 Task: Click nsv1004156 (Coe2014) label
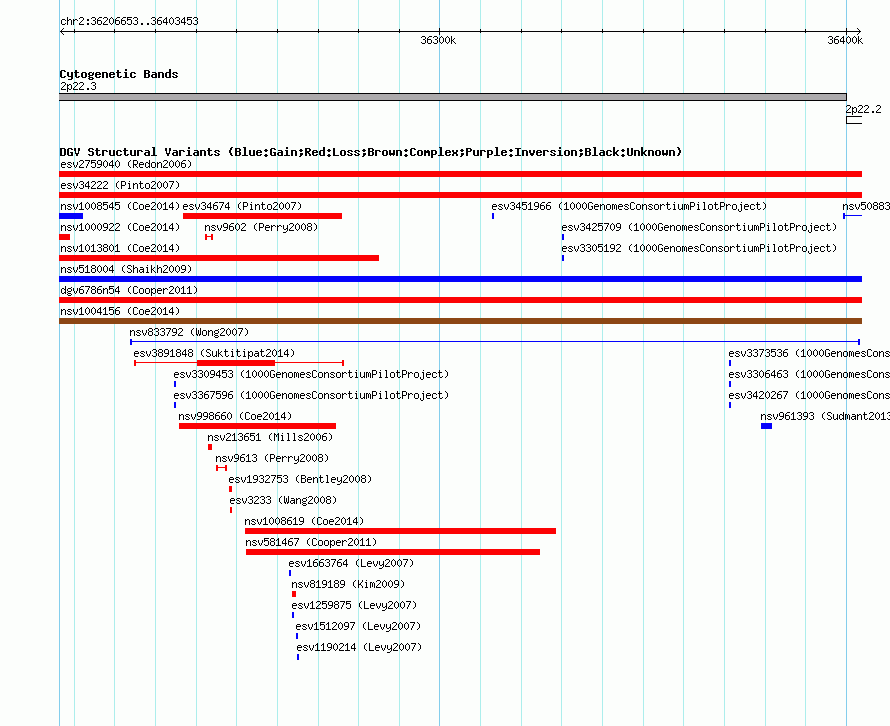[x=120, y=311]
